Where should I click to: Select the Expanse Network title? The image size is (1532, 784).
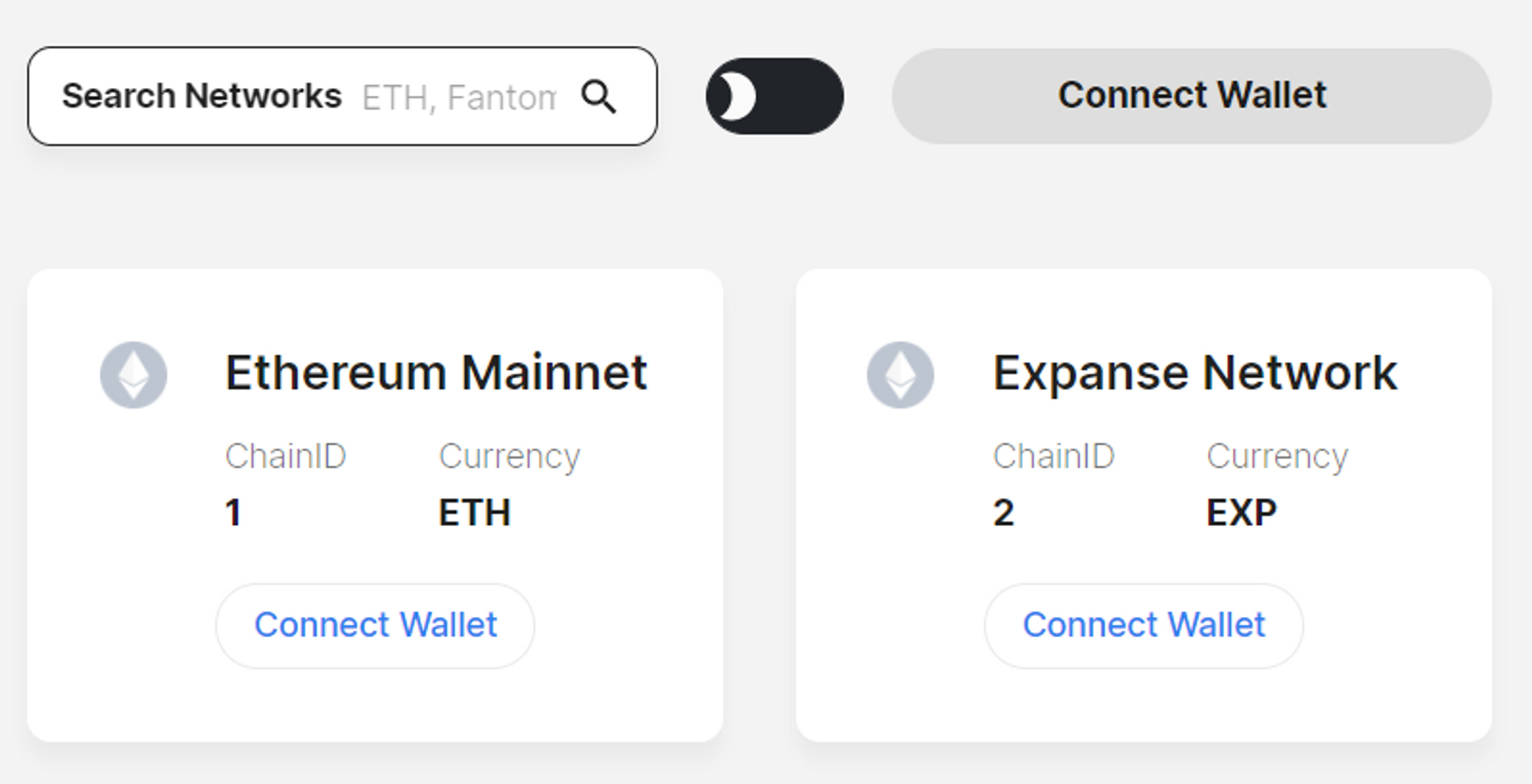pos(1195,373)
